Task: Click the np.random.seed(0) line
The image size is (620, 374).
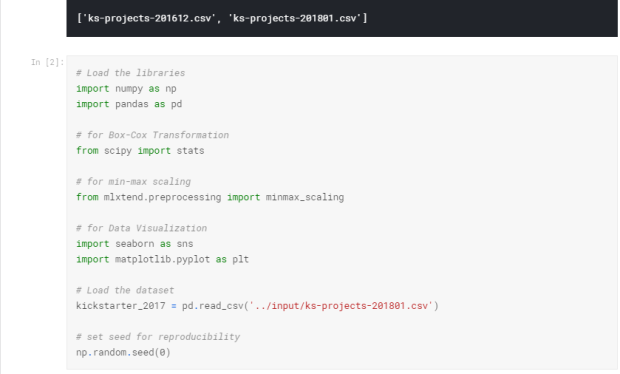Action: [x=123, y=353]
